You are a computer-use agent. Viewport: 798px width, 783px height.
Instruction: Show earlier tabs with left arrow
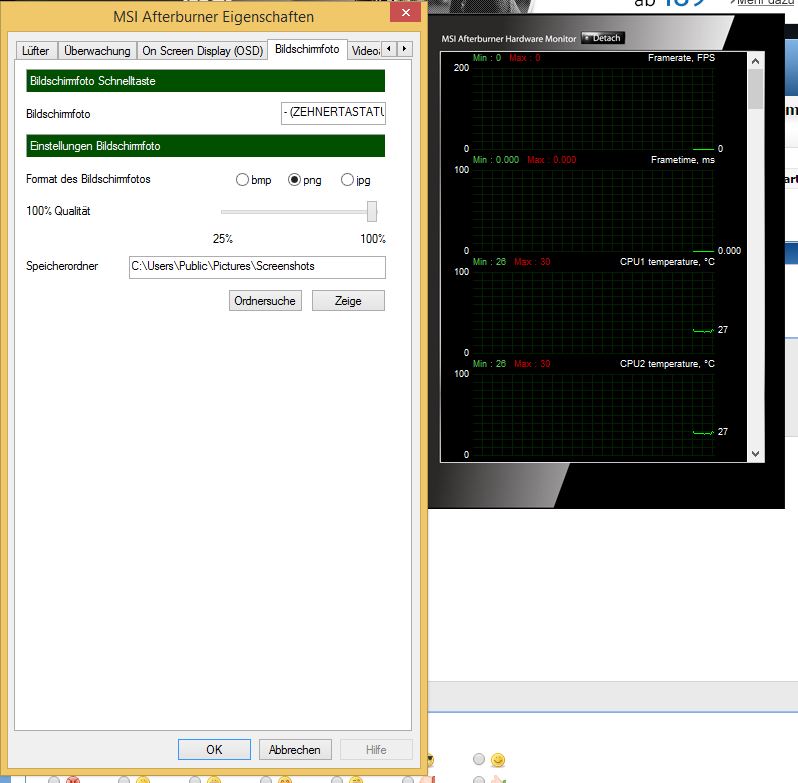tap(389, 49)
